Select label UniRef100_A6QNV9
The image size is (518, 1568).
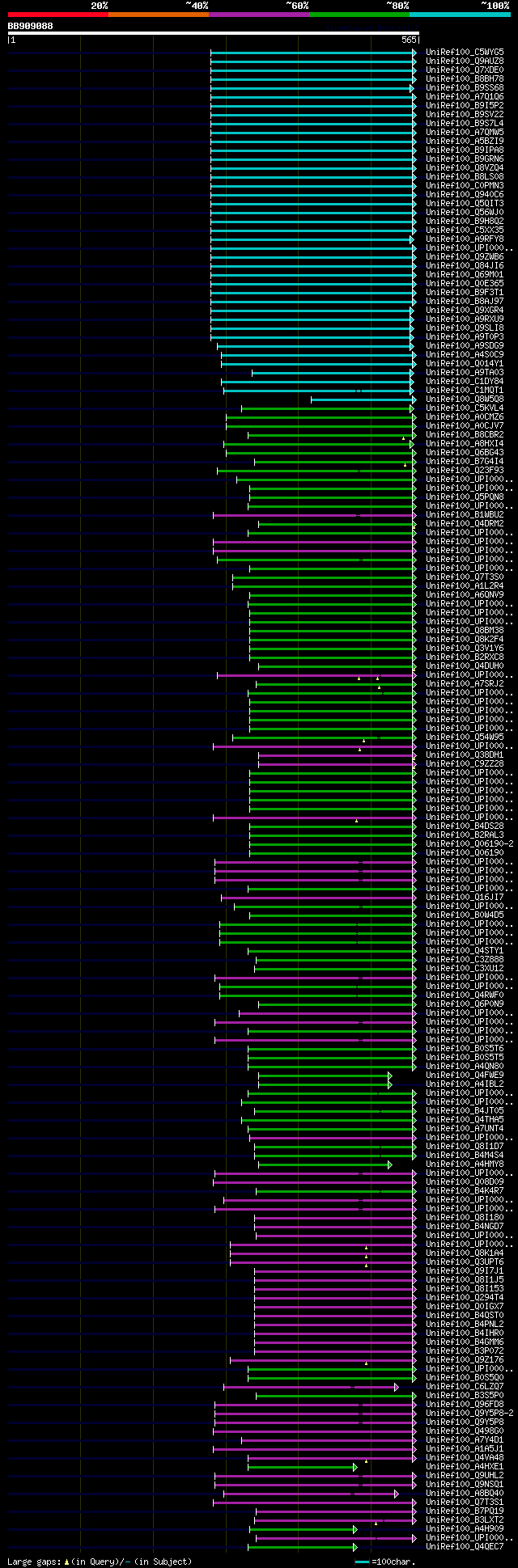[465, 594]
